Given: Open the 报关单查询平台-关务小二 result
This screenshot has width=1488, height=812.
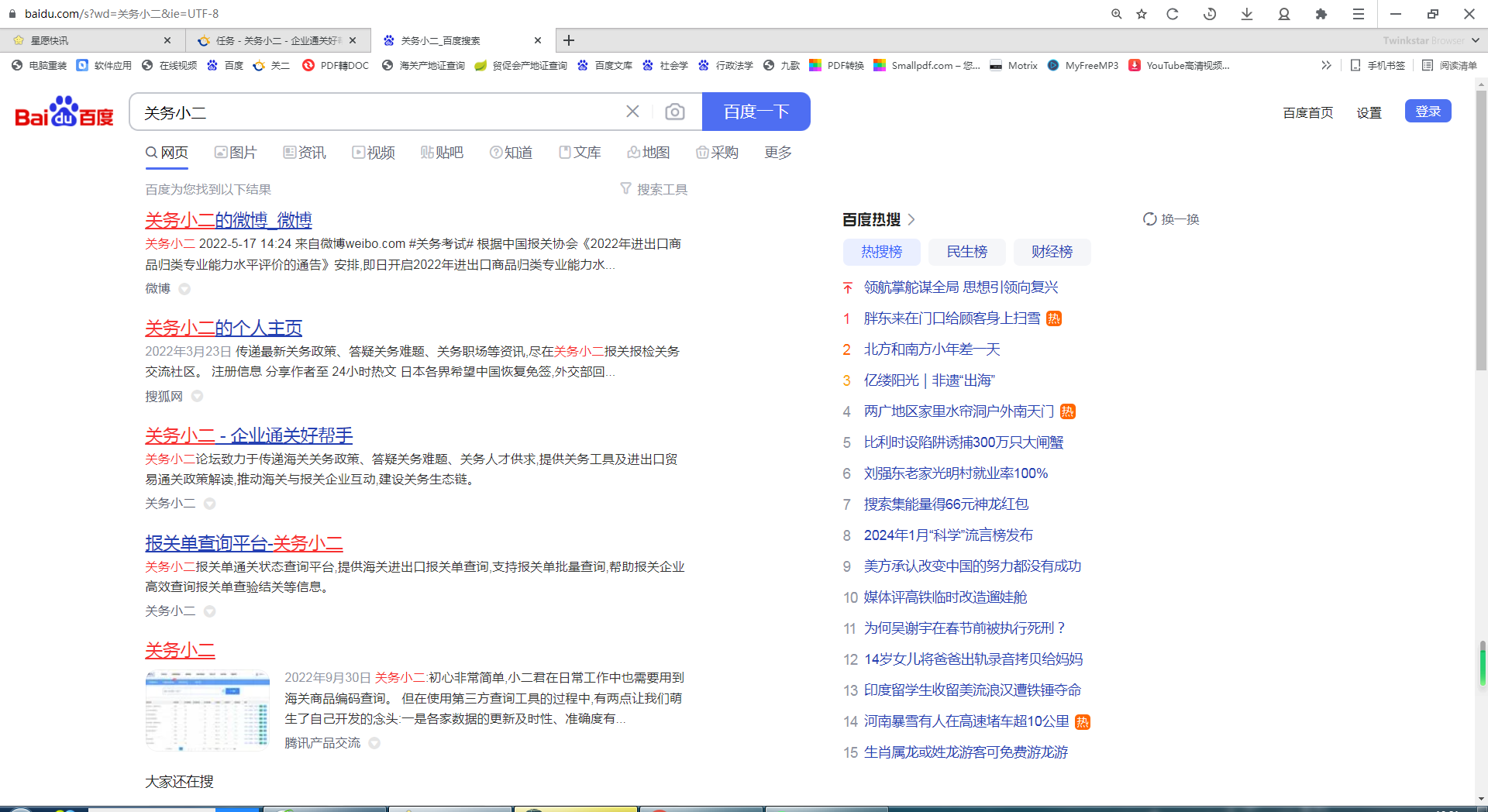Looking at the screenshot, I should click(x=244, y=543).
